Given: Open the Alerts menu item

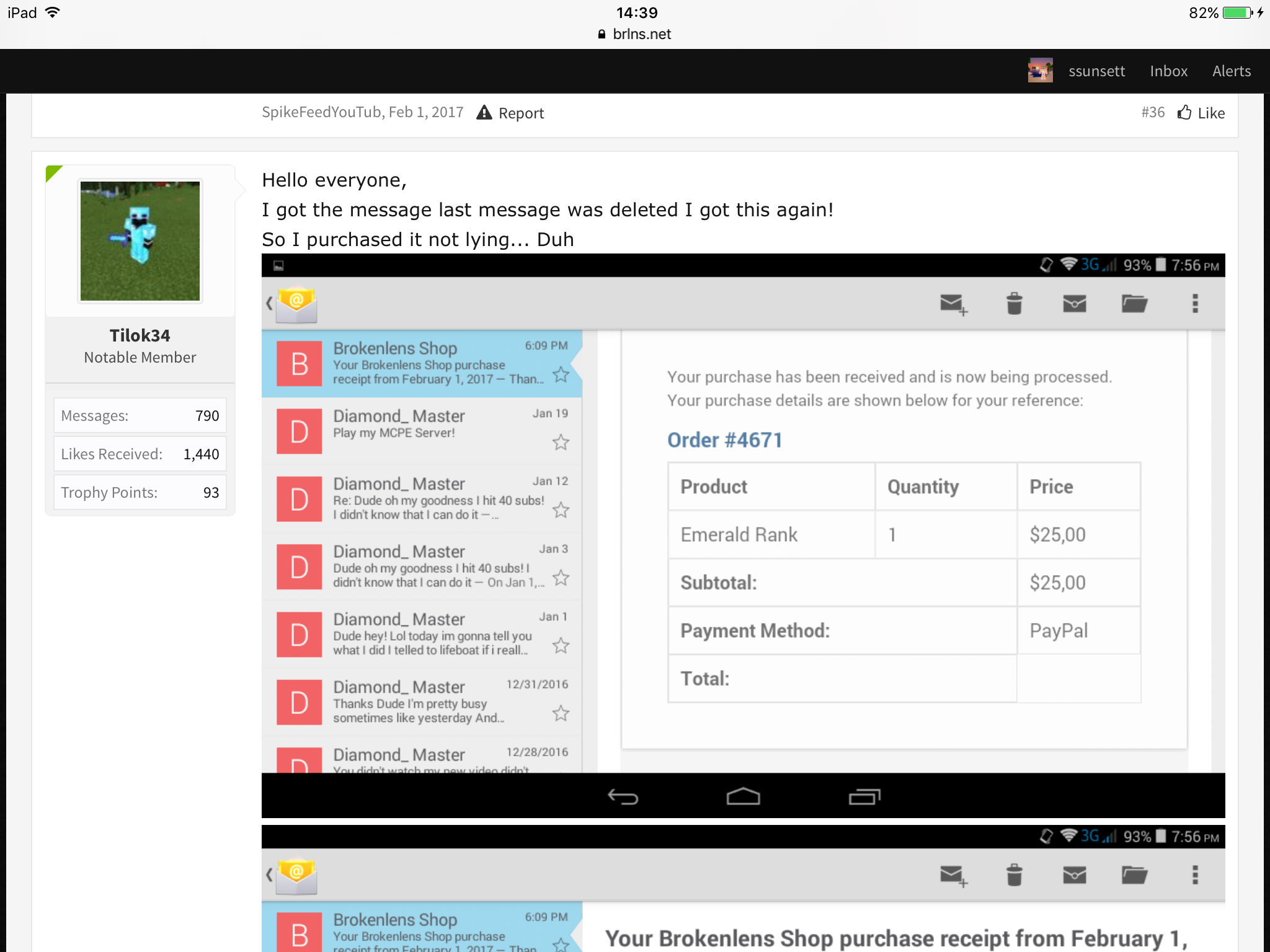Looking at the screenshot, I should pos(1232,71).
